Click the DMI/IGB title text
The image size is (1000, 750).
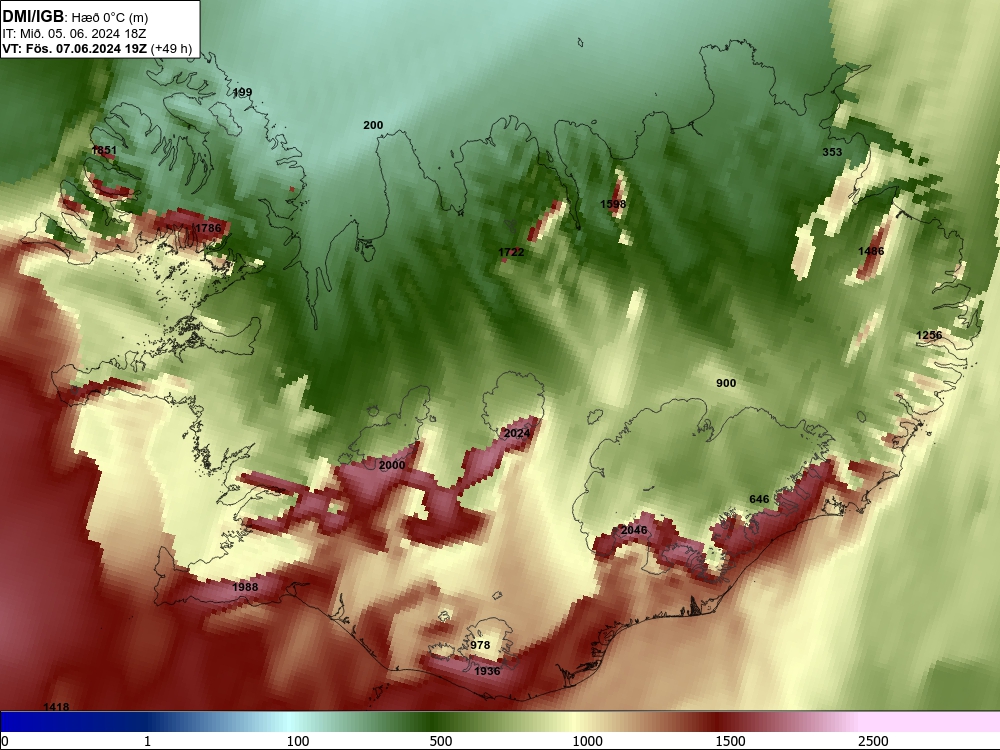pyautogui.click(x=33, y=17)
